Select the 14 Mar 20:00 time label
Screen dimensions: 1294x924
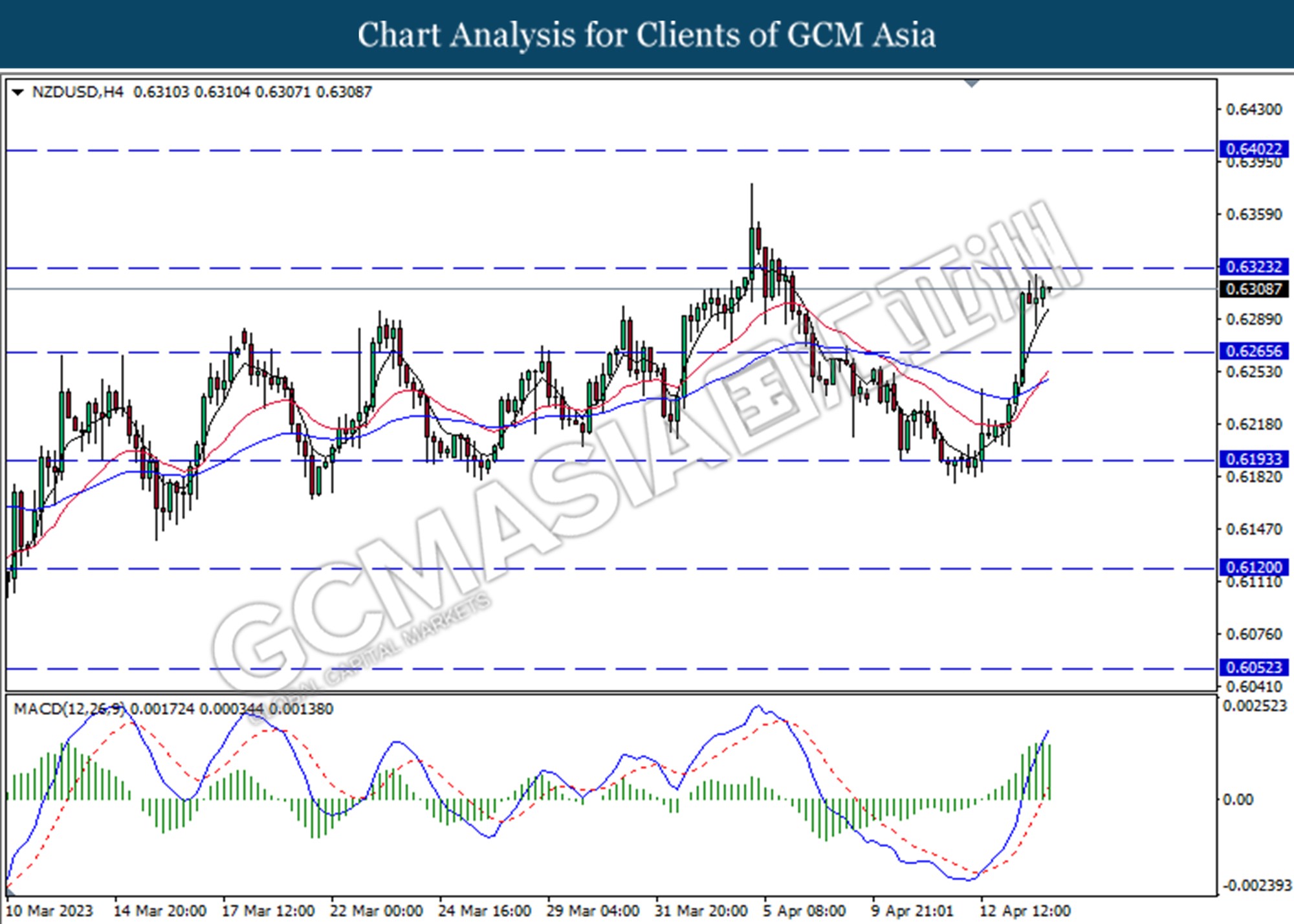[160, 911]
